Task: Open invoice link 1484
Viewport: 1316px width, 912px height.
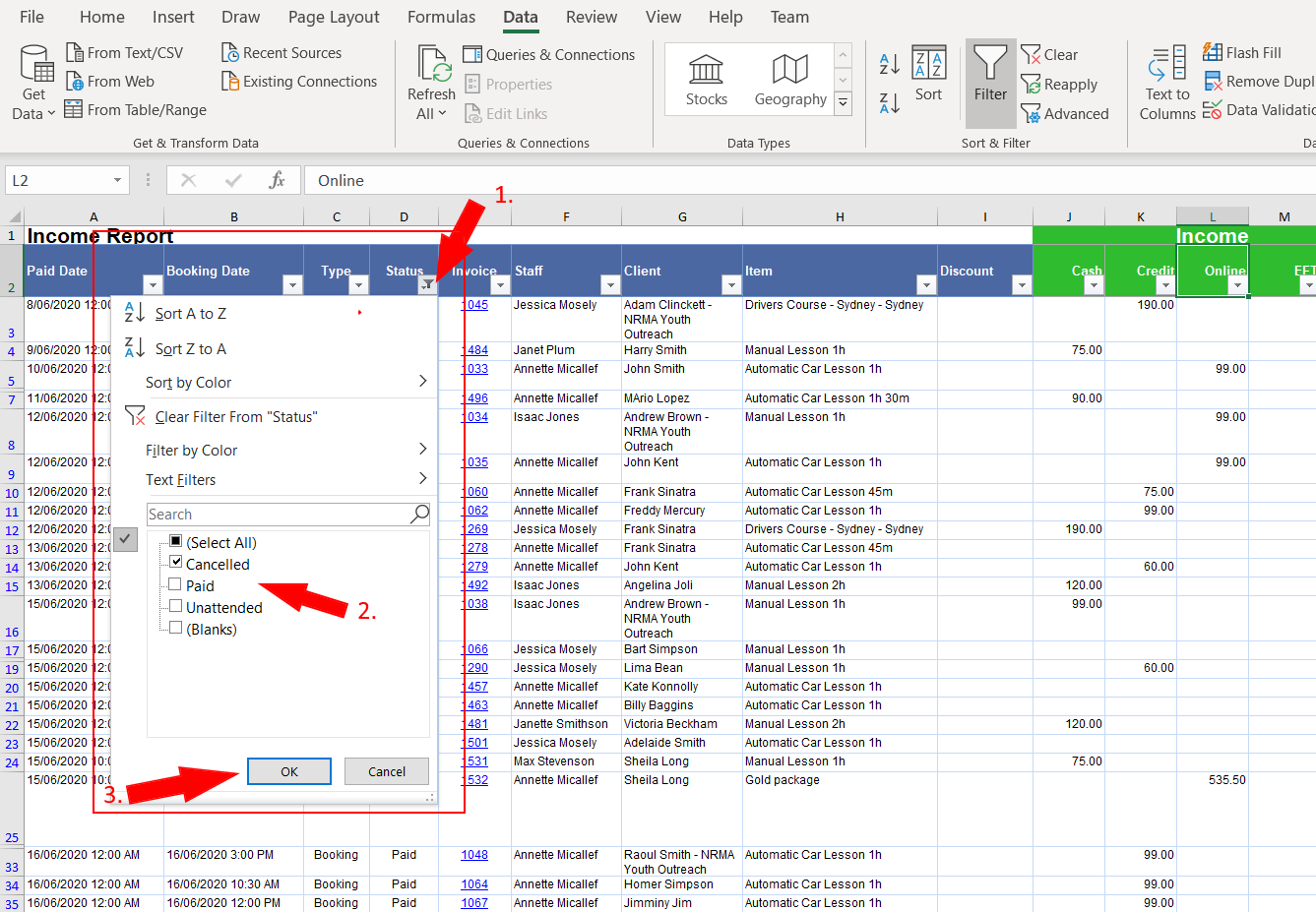Action: tap(475, 350)
